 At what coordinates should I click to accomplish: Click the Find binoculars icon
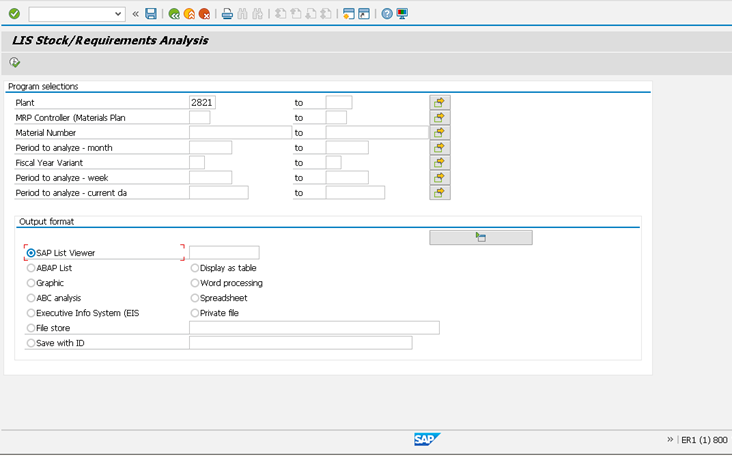tap(242, 14)
